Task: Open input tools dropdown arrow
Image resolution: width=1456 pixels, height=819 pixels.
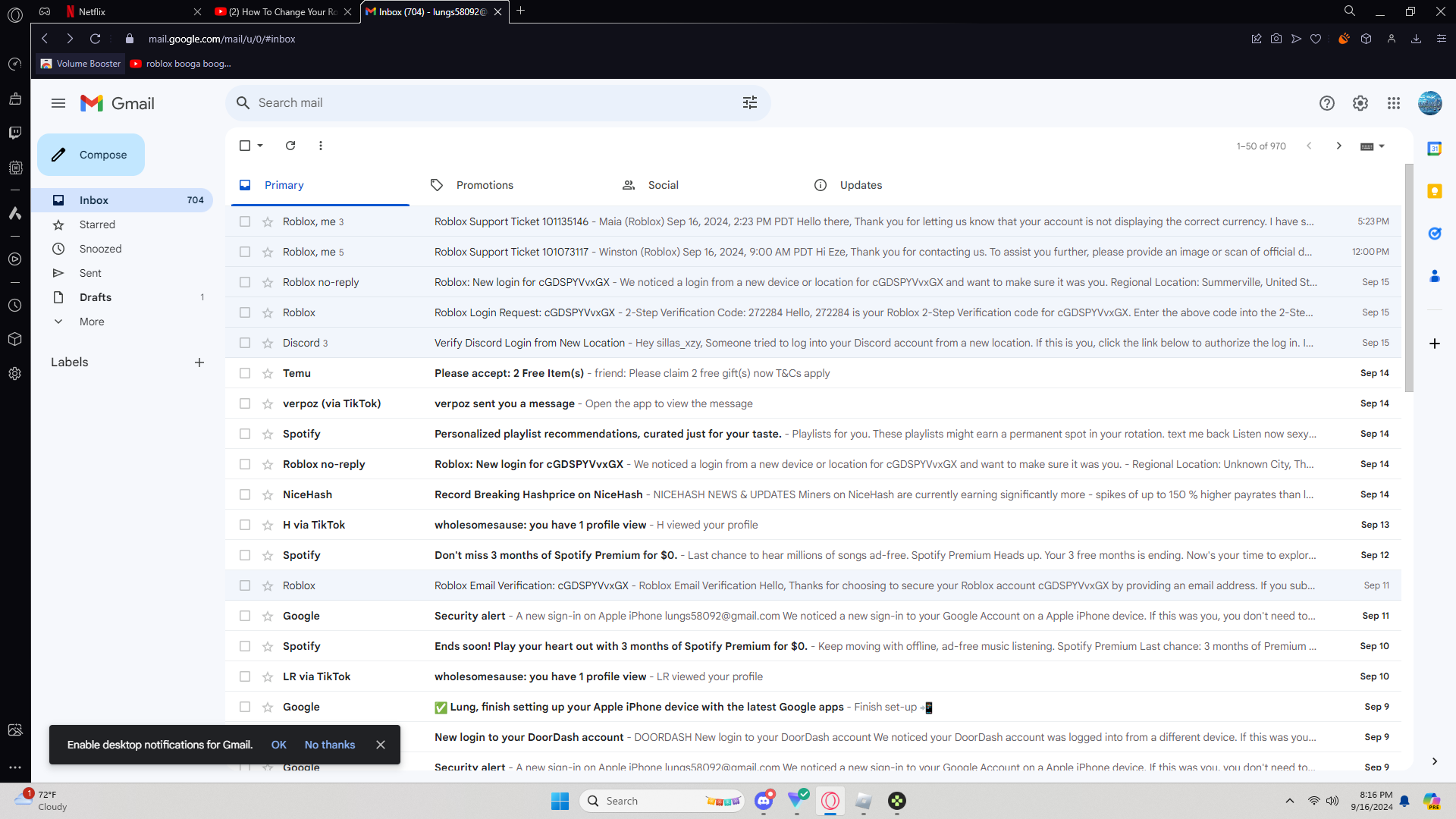Action: (1382, 146)
